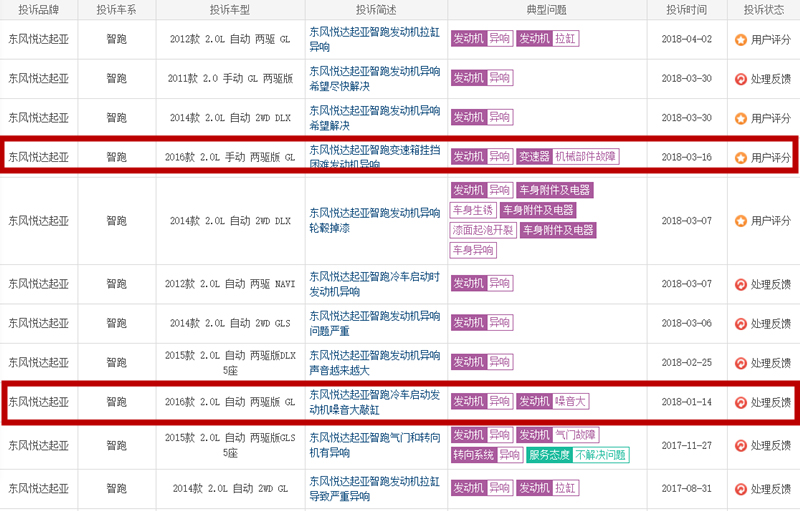Click red 处理反馈 icon on 2017-08-31 row
Viewport: 800px width, 511px height.
click(x=740, y=489)
